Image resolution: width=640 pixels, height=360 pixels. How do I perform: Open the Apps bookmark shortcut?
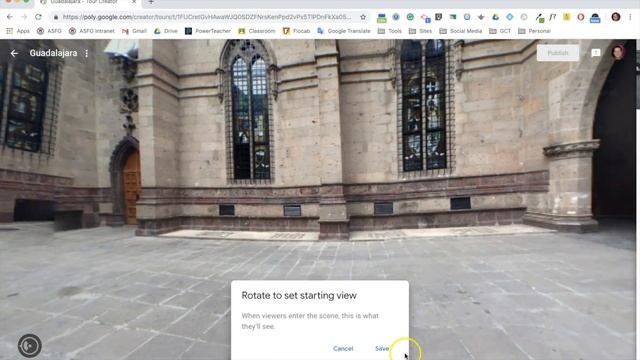[18, 31]
